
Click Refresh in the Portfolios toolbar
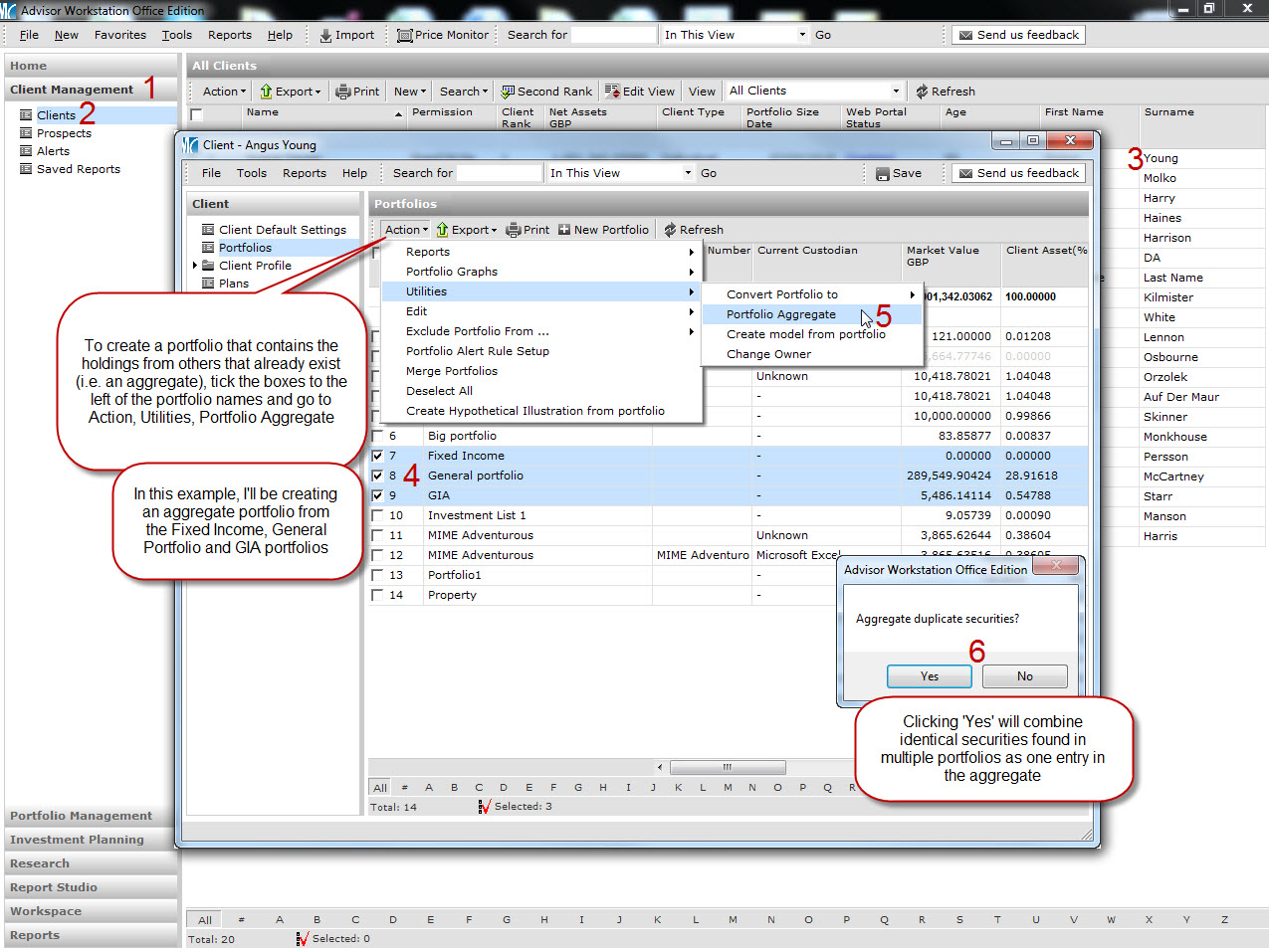pyautogui.click(x=671, y=230)
